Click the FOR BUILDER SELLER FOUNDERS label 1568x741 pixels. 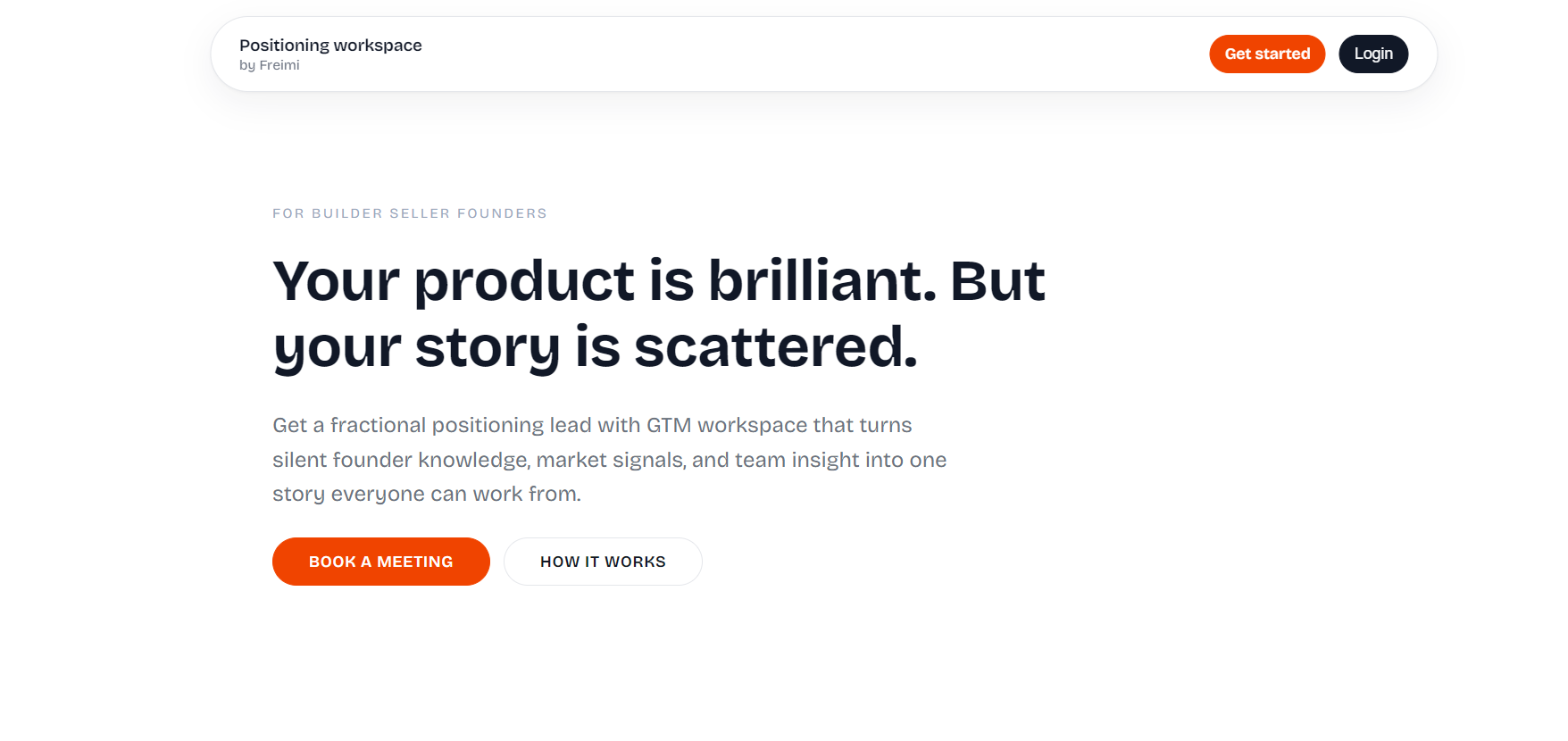[409, 213]
